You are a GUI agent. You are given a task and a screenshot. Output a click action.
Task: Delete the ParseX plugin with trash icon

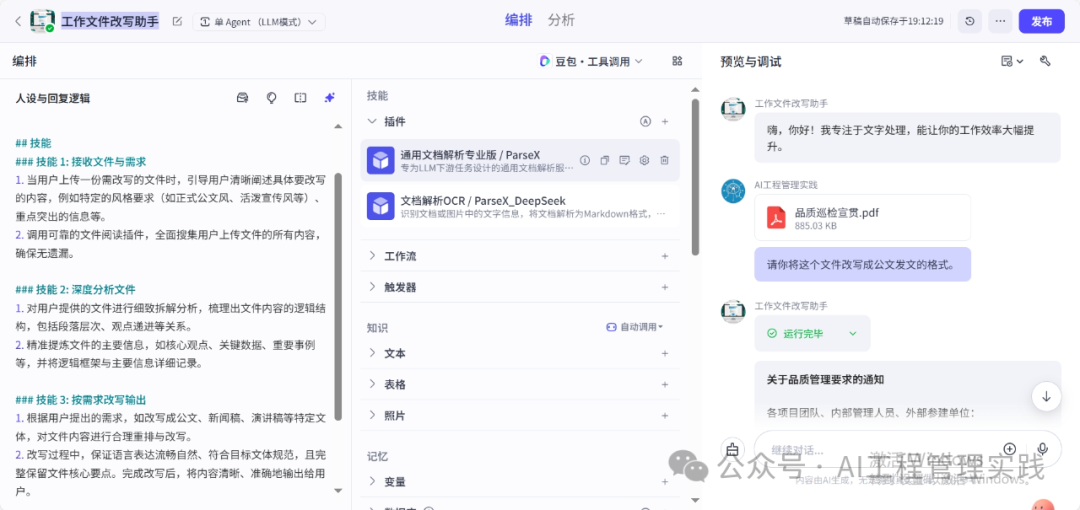(664, 160)
